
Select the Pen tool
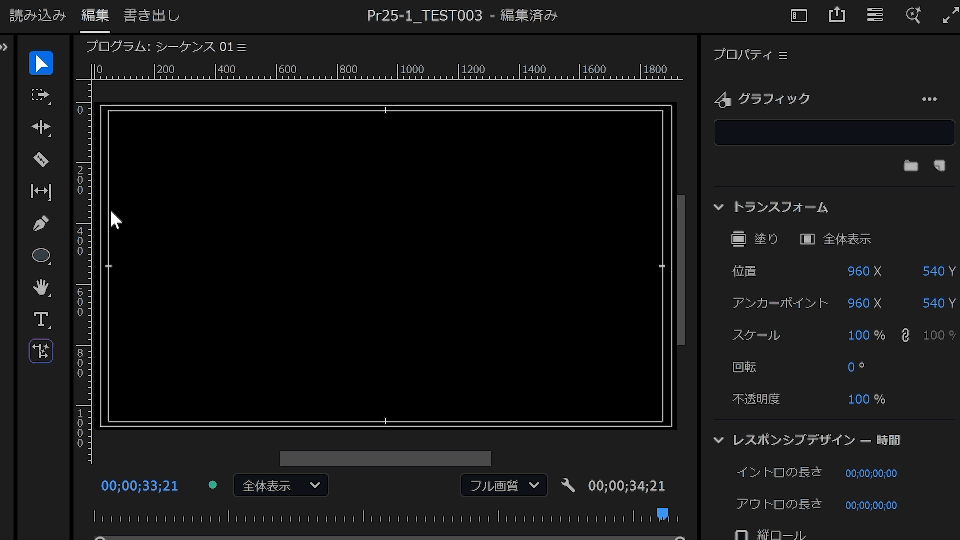click(41, 223)
